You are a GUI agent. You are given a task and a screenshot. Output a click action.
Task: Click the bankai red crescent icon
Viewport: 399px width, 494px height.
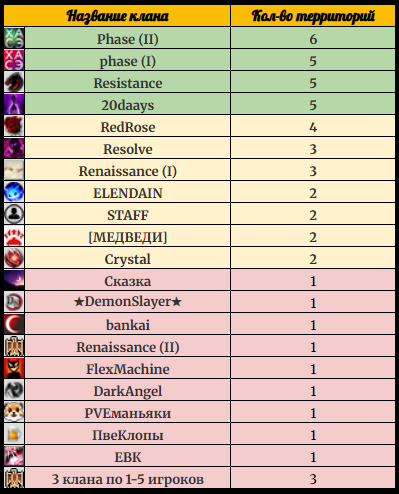[x=14, y=324]
